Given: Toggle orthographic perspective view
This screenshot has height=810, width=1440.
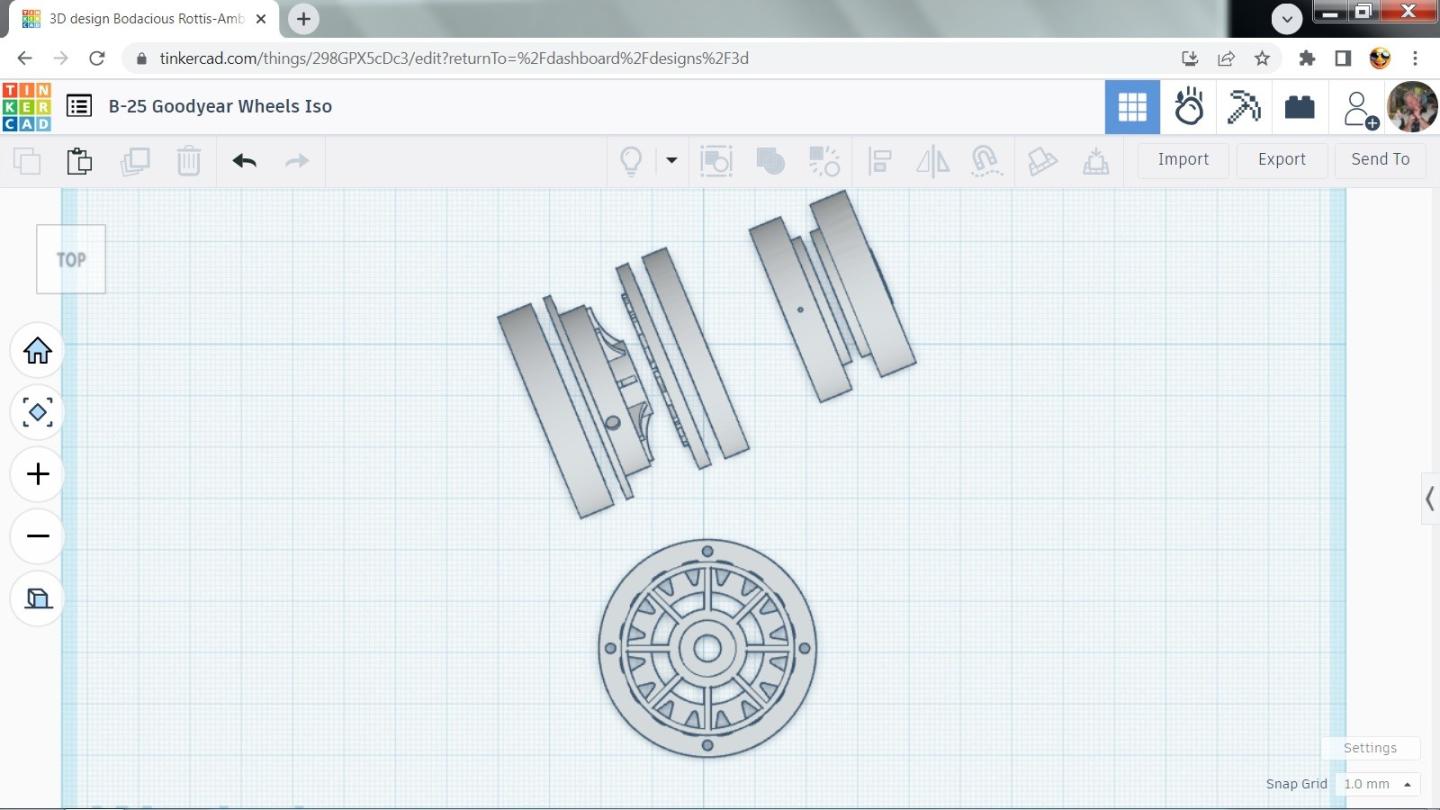Looking at the screenshot, I should [x=38, y=598].
